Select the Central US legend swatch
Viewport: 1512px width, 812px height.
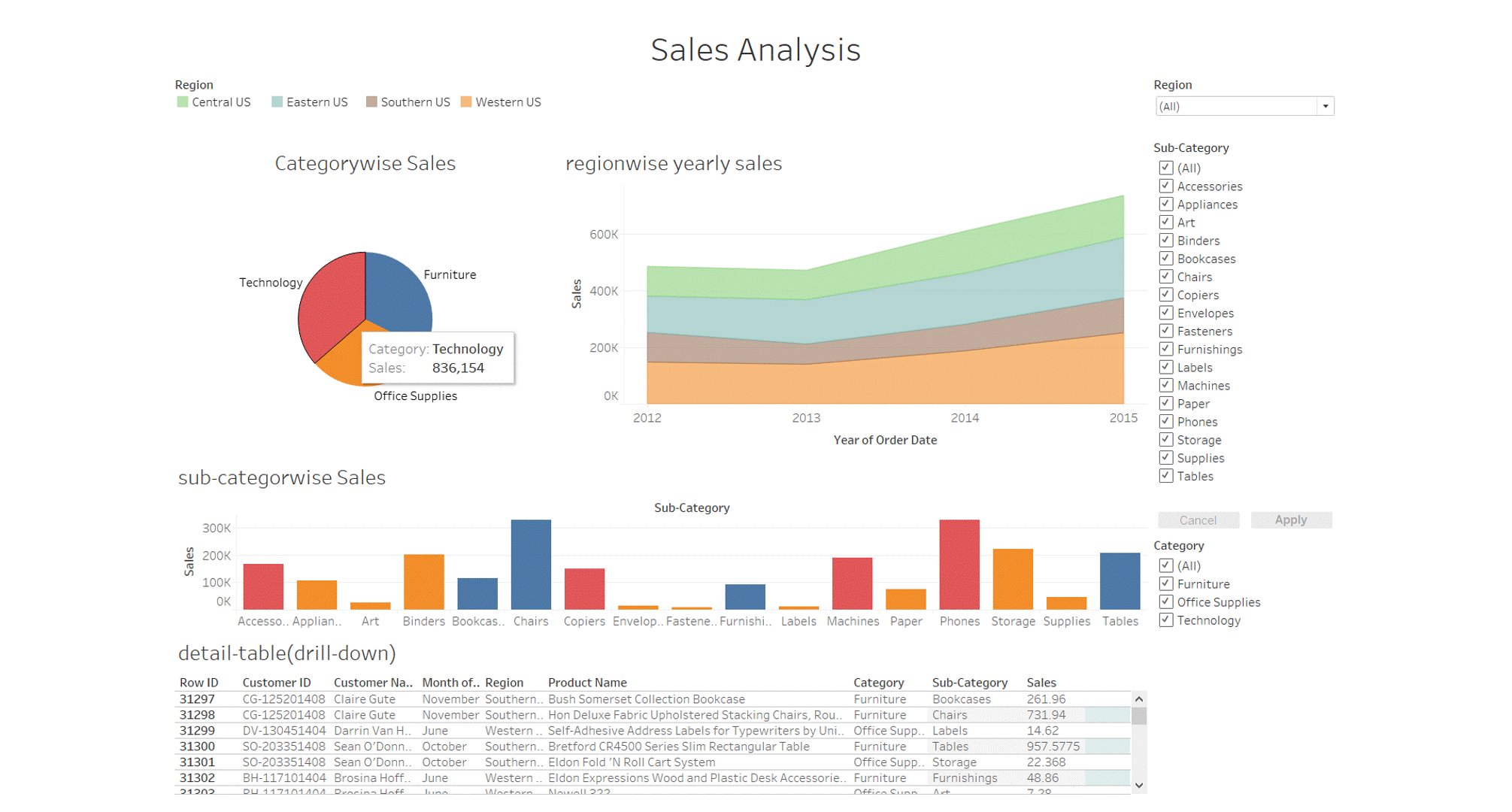[182, 101]
